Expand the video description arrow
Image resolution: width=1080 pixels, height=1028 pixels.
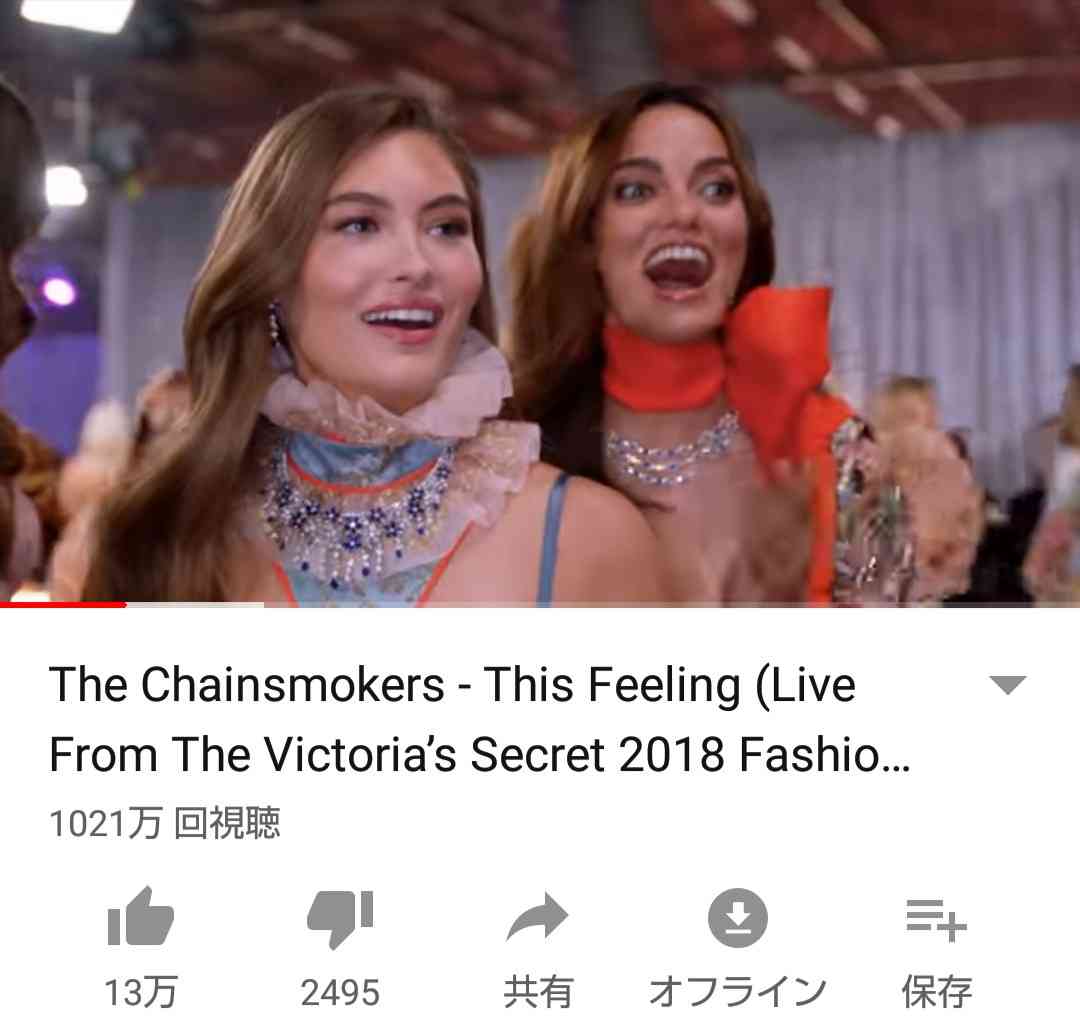[1008, 684]
